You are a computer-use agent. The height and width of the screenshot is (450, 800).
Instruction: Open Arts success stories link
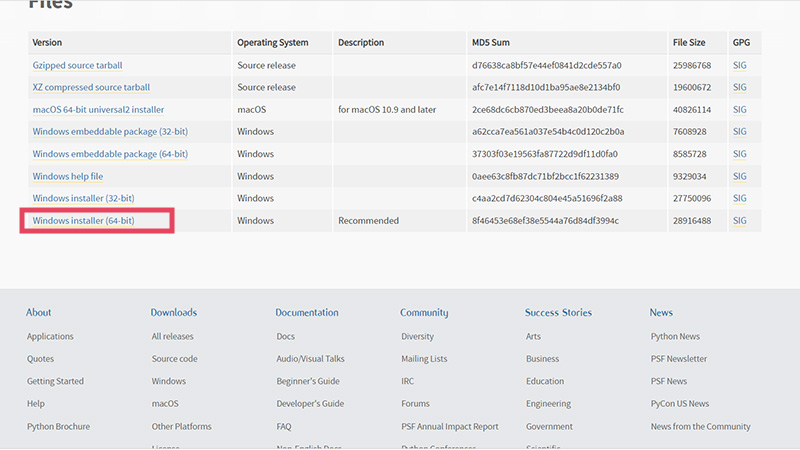click(533, 337)
